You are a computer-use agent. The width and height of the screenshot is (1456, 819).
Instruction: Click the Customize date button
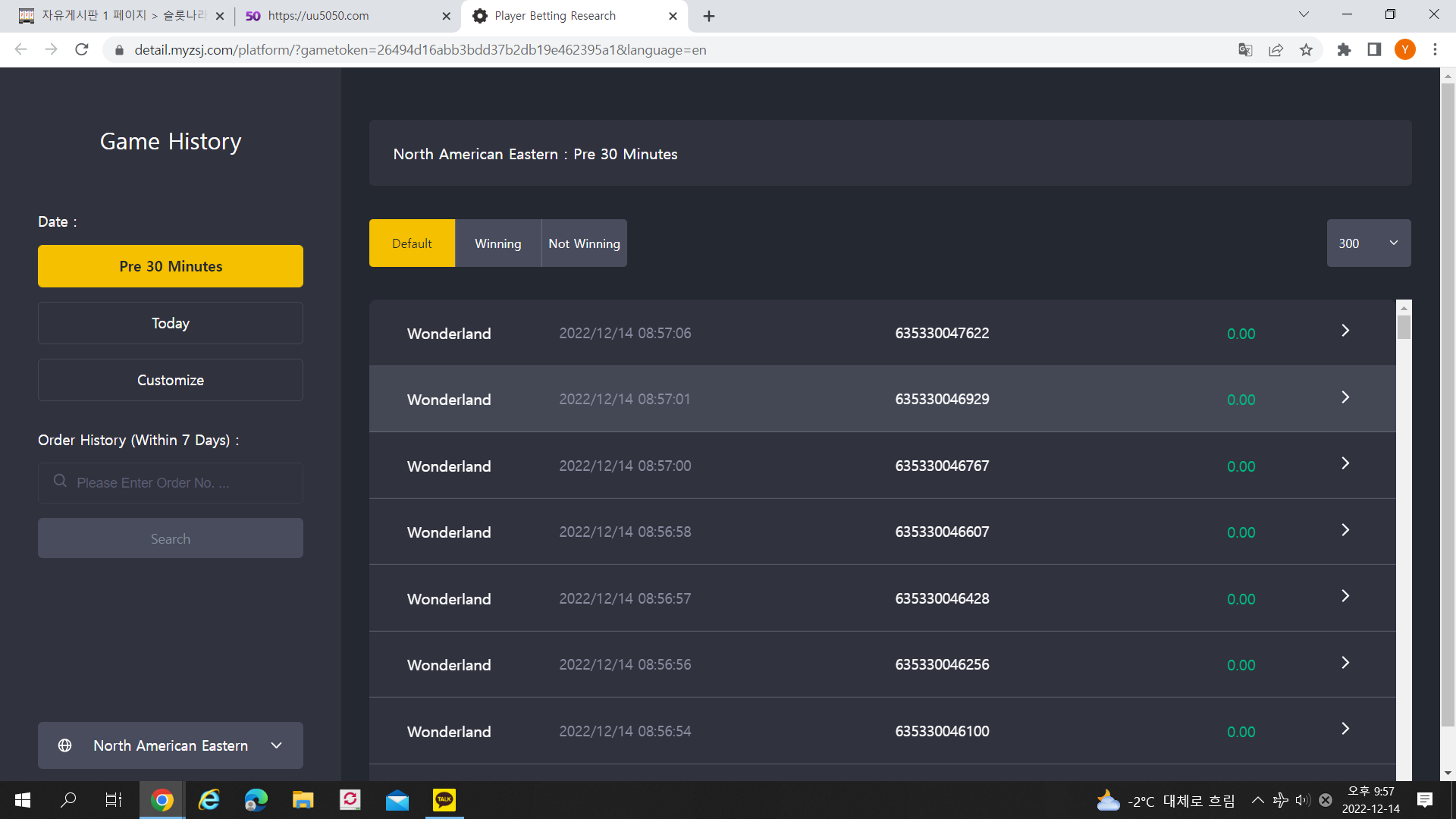tap(171, 380)
